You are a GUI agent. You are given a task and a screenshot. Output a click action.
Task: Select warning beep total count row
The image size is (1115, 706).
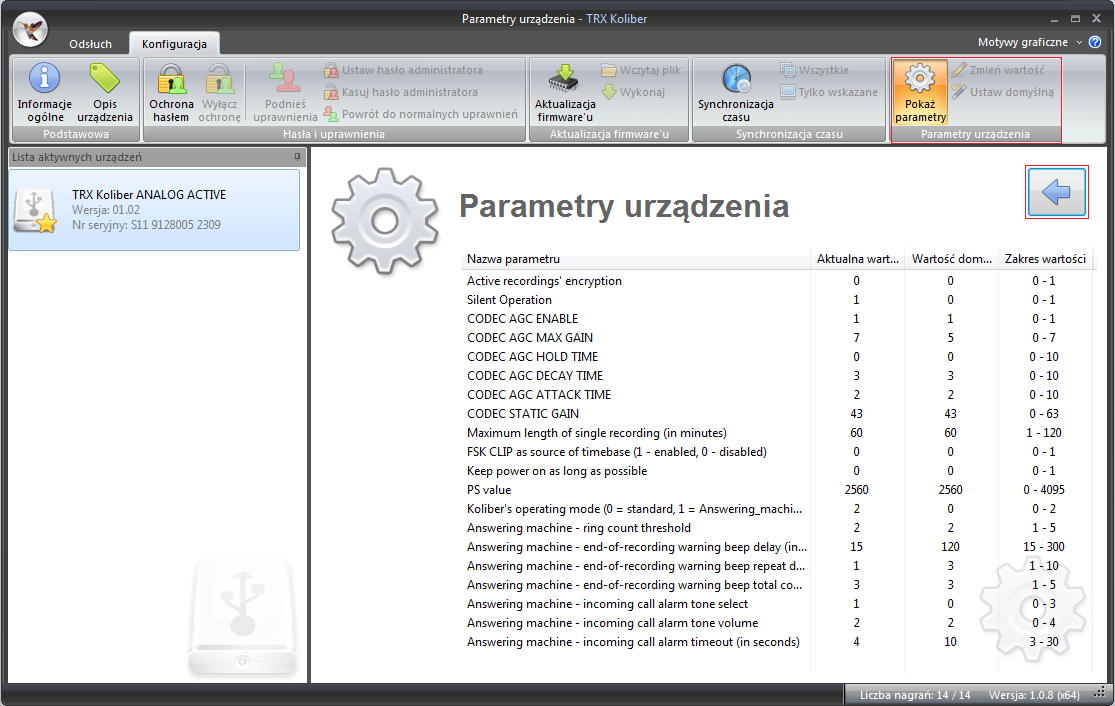point(777,585)
